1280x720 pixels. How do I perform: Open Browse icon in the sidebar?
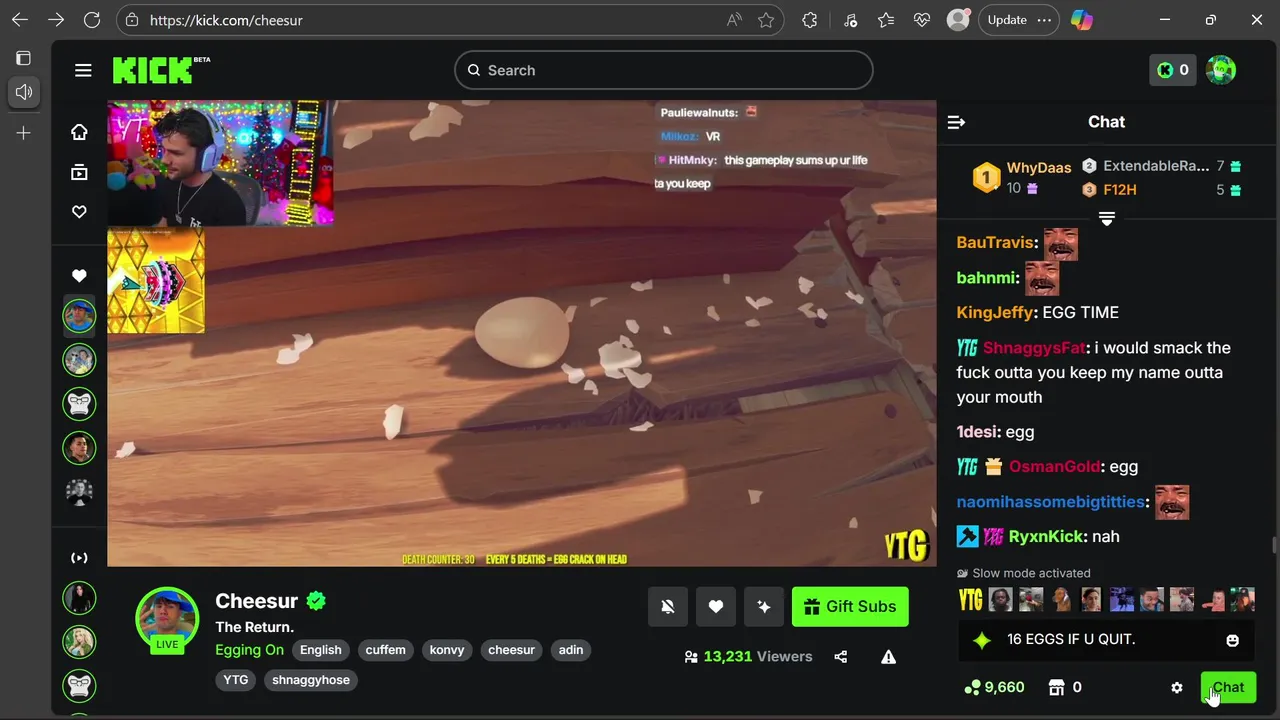pyautogui.click(x=79, y=172)
